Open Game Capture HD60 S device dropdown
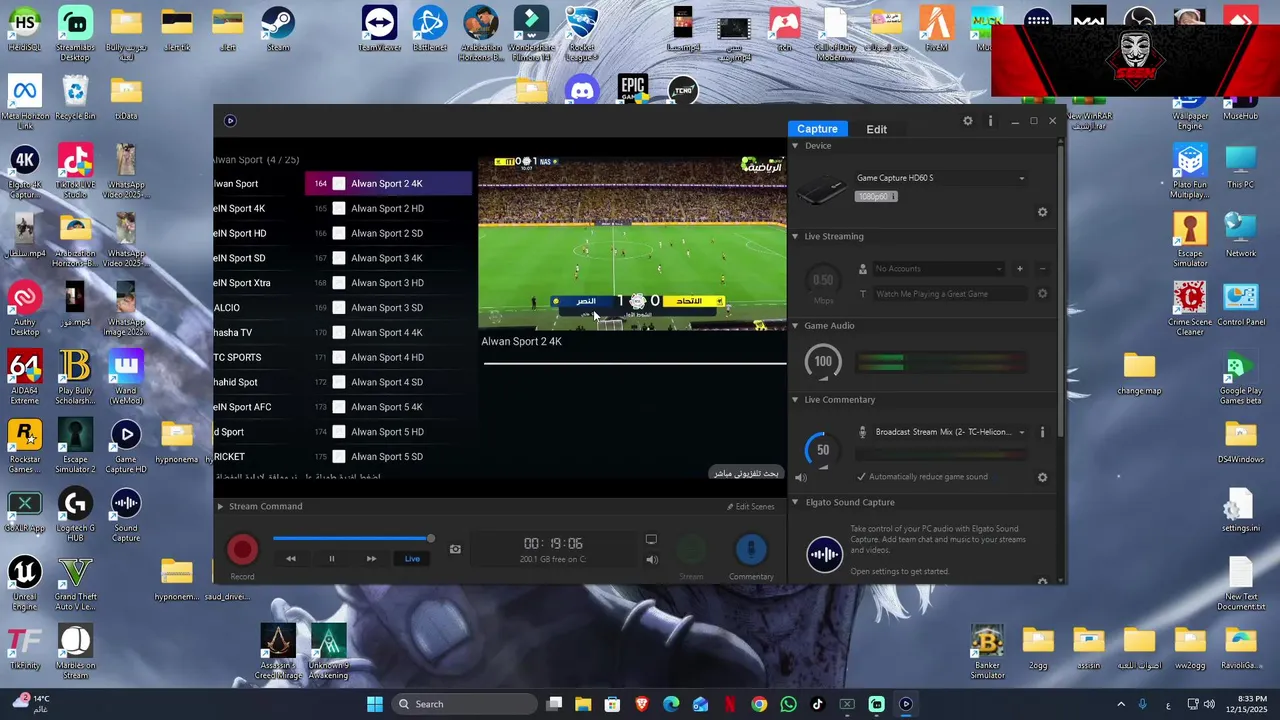The height and width of the screenshot is (720, 1280). tap(940, 178)
